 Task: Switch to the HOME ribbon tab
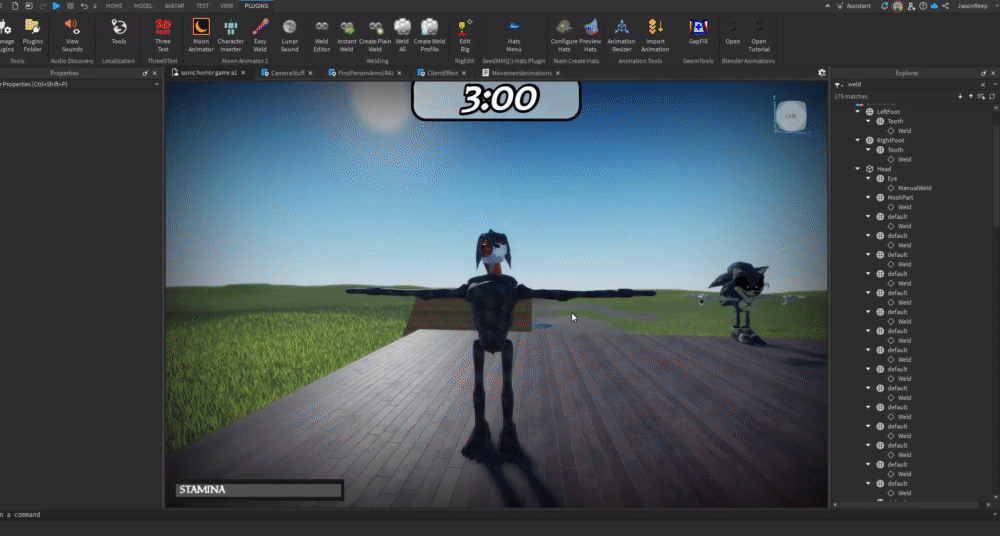[114, 6]
